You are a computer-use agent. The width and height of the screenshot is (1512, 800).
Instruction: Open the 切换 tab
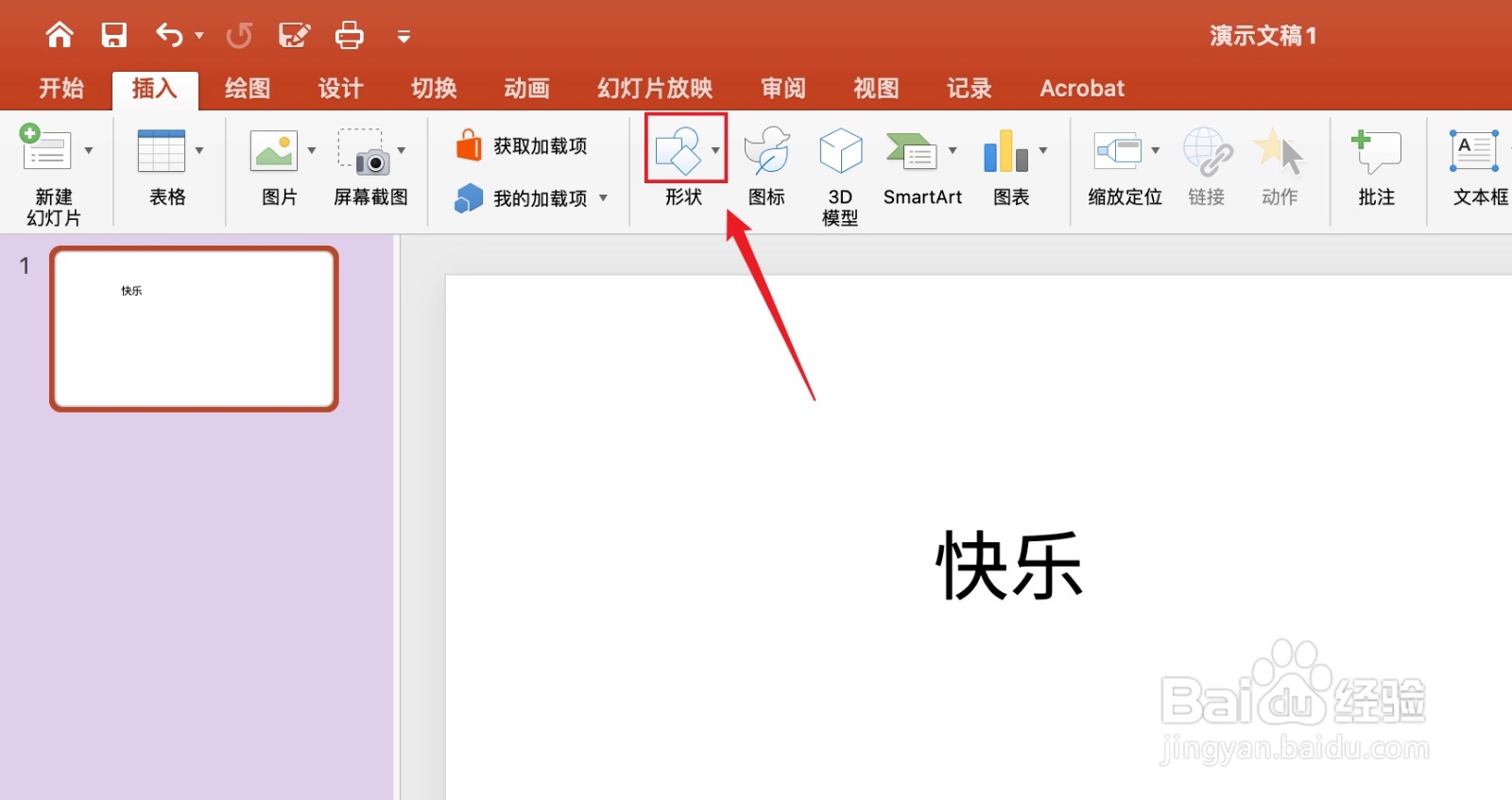pos(434,89)
